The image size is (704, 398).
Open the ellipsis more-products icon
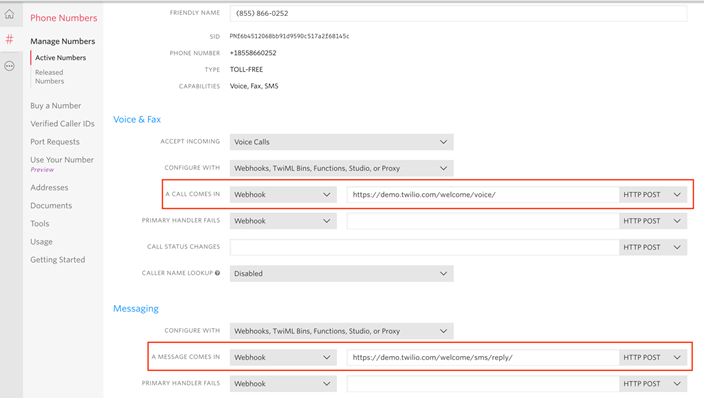[9, 66]
